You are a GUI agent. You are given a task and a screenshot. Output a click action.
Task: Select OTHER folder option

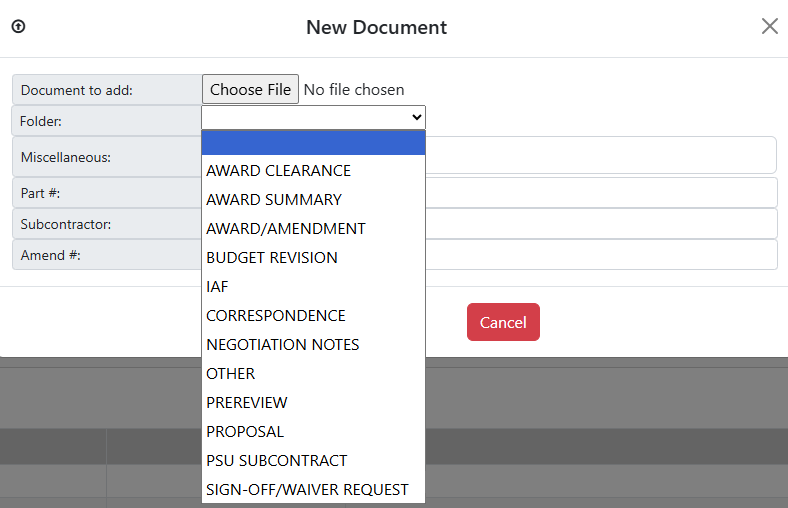pyautogui.click(x=314, y=374)
